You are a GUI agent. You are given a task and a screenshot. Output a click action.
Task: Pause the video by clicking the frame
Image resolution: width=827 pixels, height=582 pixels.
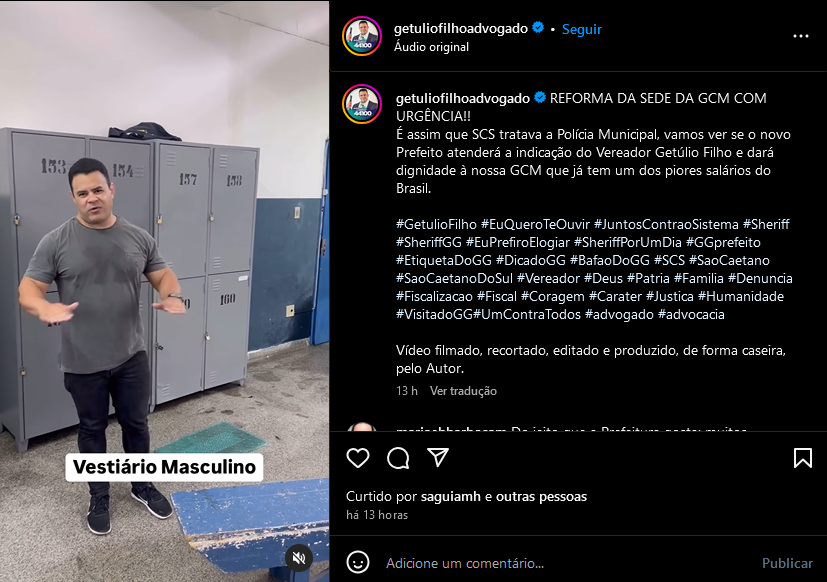click(164, 291)
